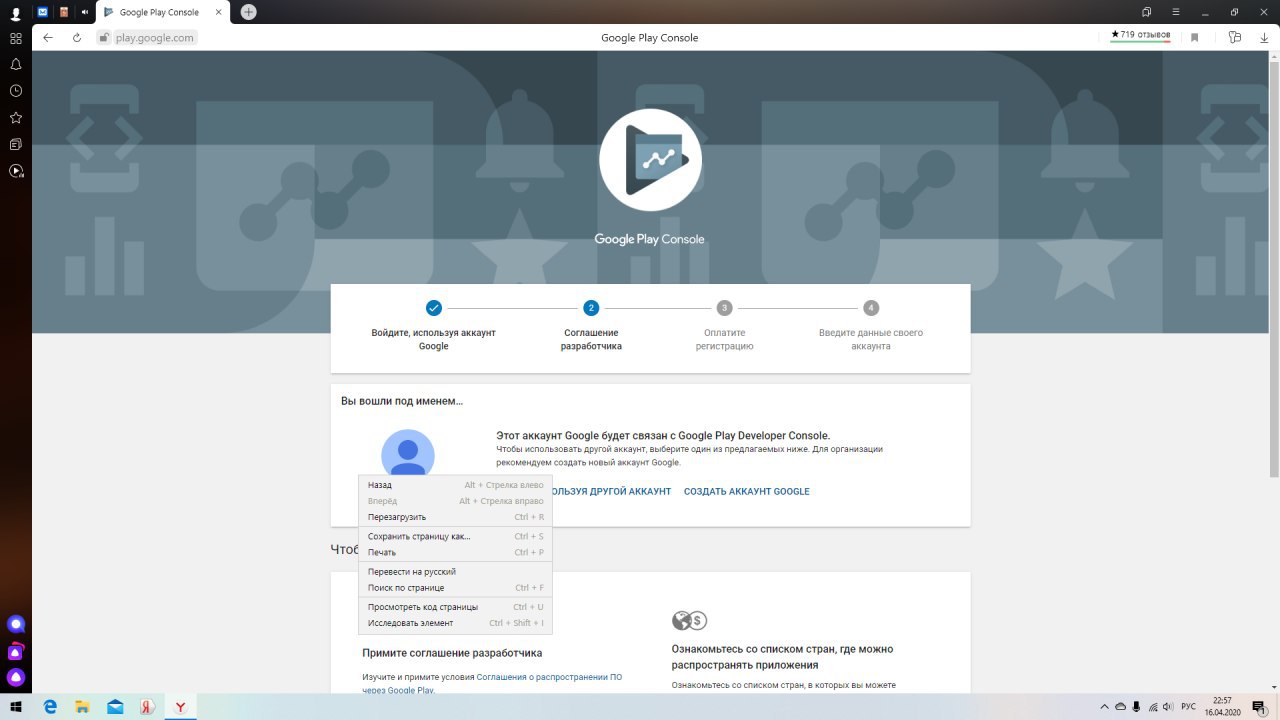Choose Перевести на русский in context menu
Screen dimensions: 1280x720
pos(455,572)
